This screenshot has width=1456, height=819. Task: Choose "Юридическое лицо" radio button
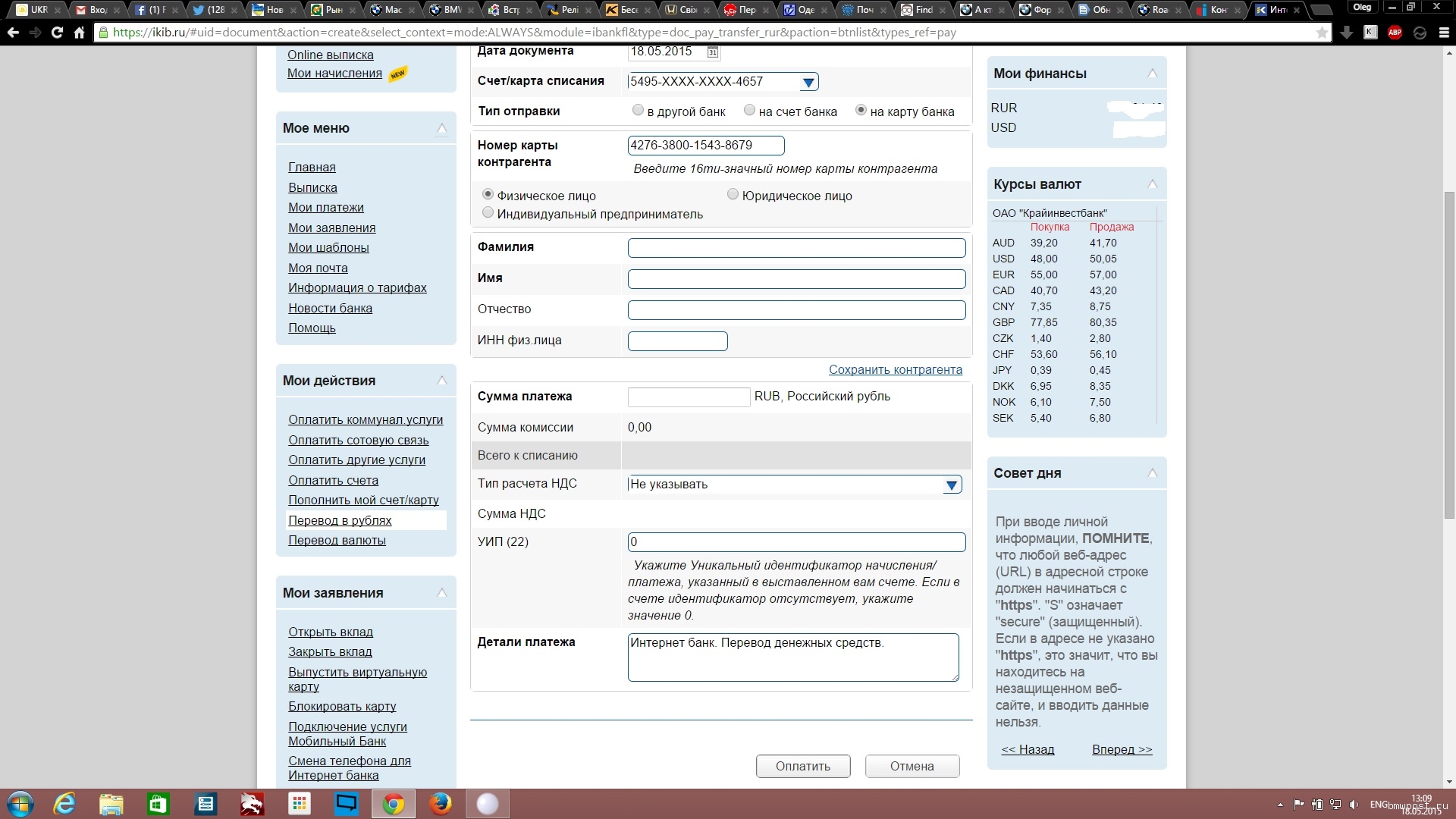click(x=733, y=195)
